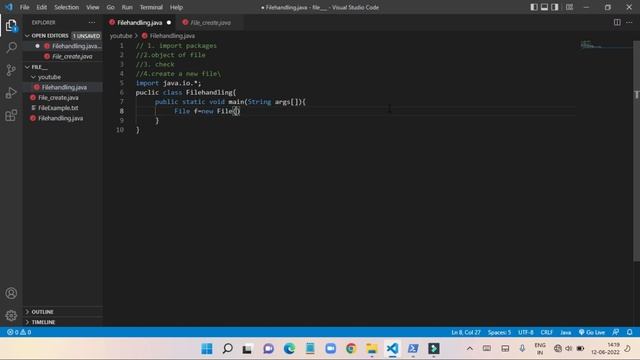
Task: Open the File menu
Action: (x=24, y=7)
